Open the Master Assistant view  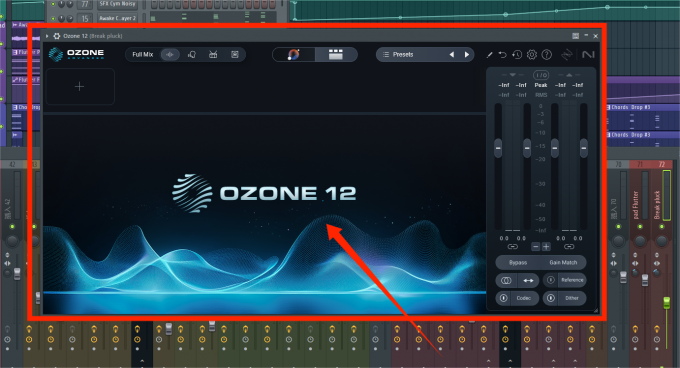[294, 55]
